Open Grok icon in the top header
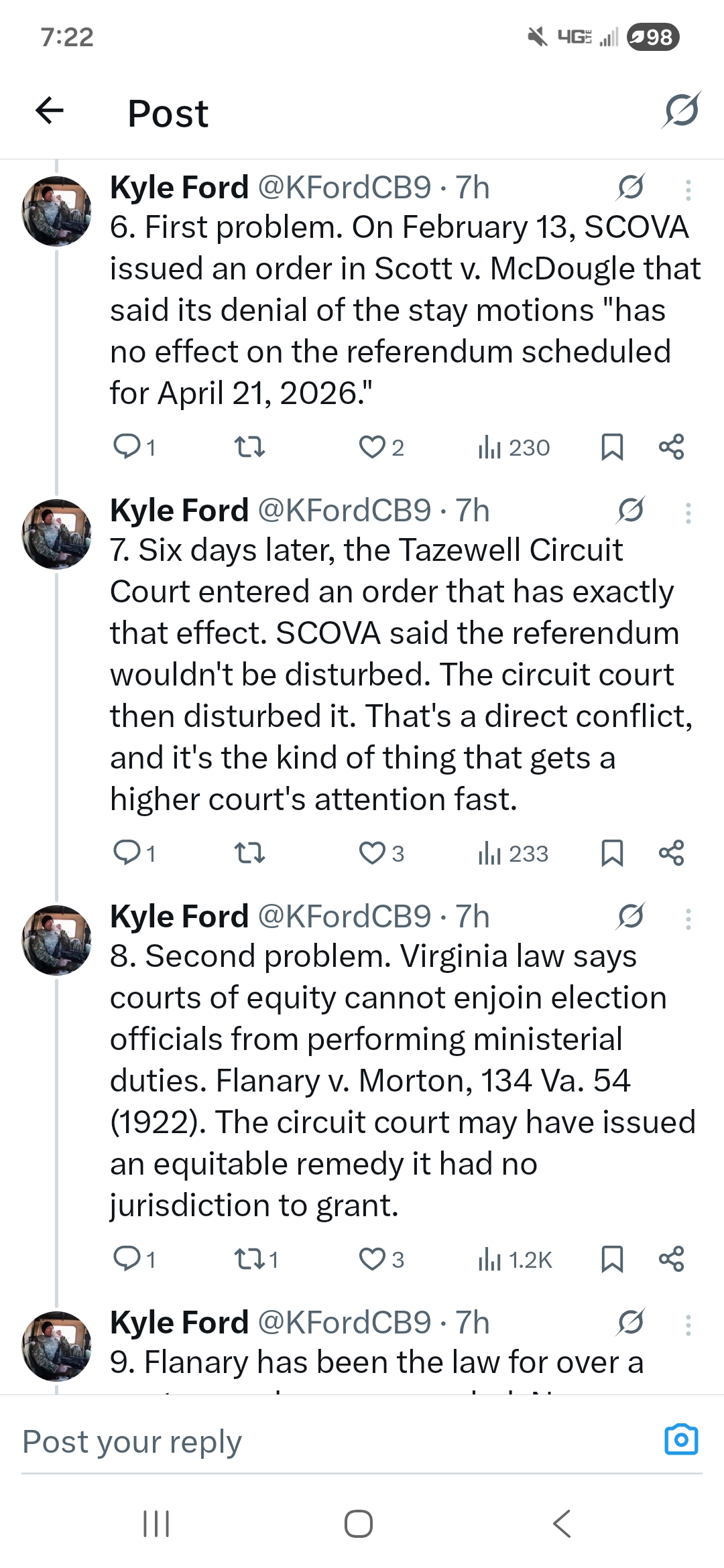Viewport: 724px width, 1568px height. [681, 110]
